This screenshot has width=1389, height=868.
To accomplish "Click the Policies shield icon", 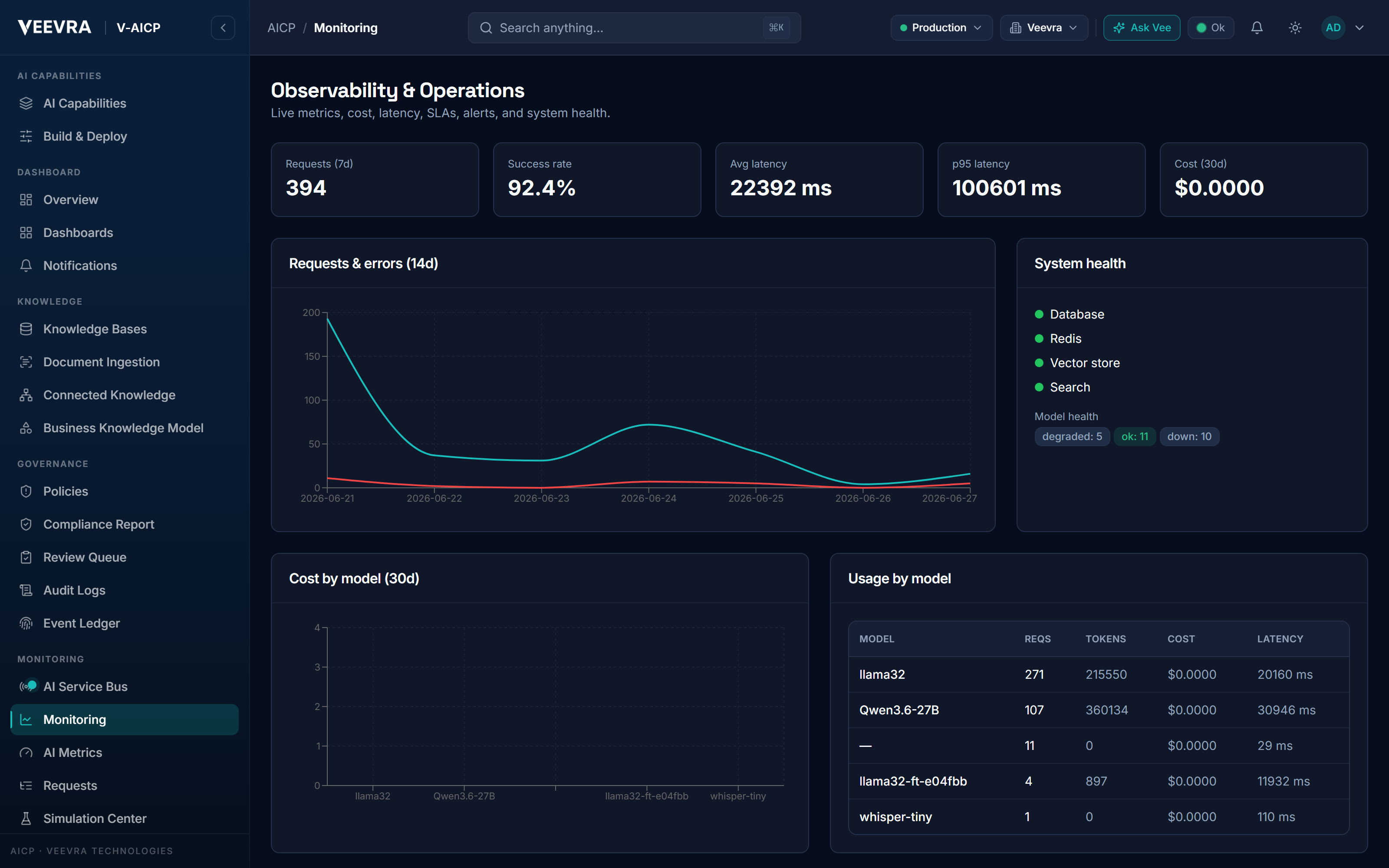I will [26, 491].
